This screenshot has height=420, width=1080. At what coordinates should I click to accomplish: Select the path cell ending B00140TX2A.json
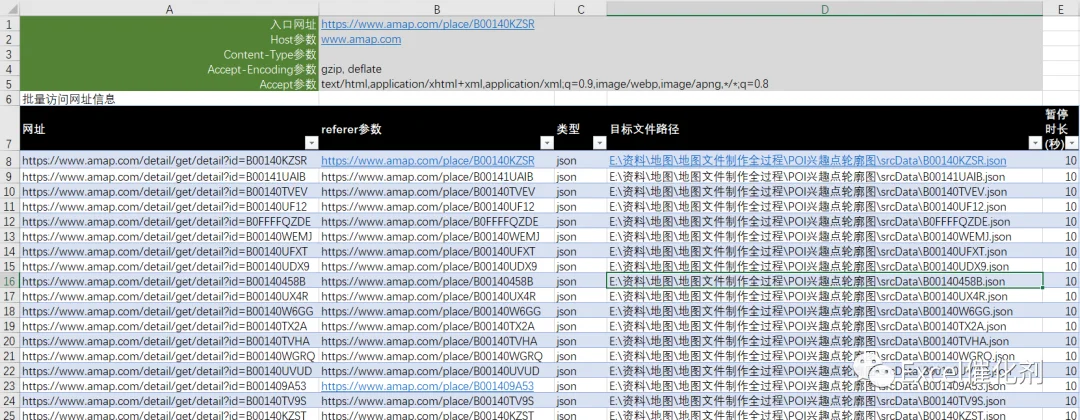coord(824,326)
